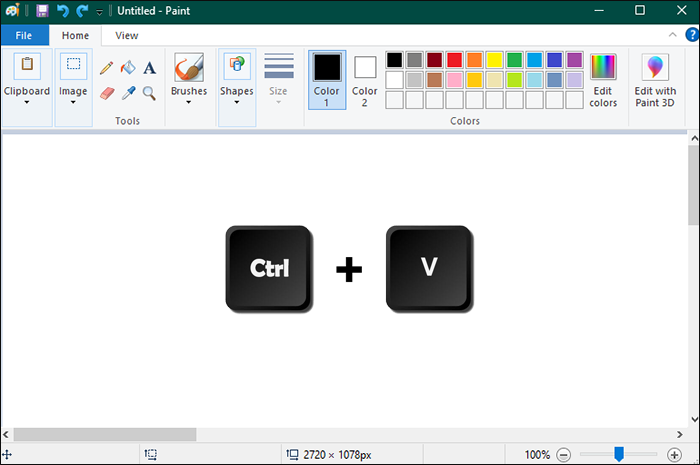Pick the pink color swatch
This screenshot has height=465, width=700.
pyautogui.click(x=454, y=80)
